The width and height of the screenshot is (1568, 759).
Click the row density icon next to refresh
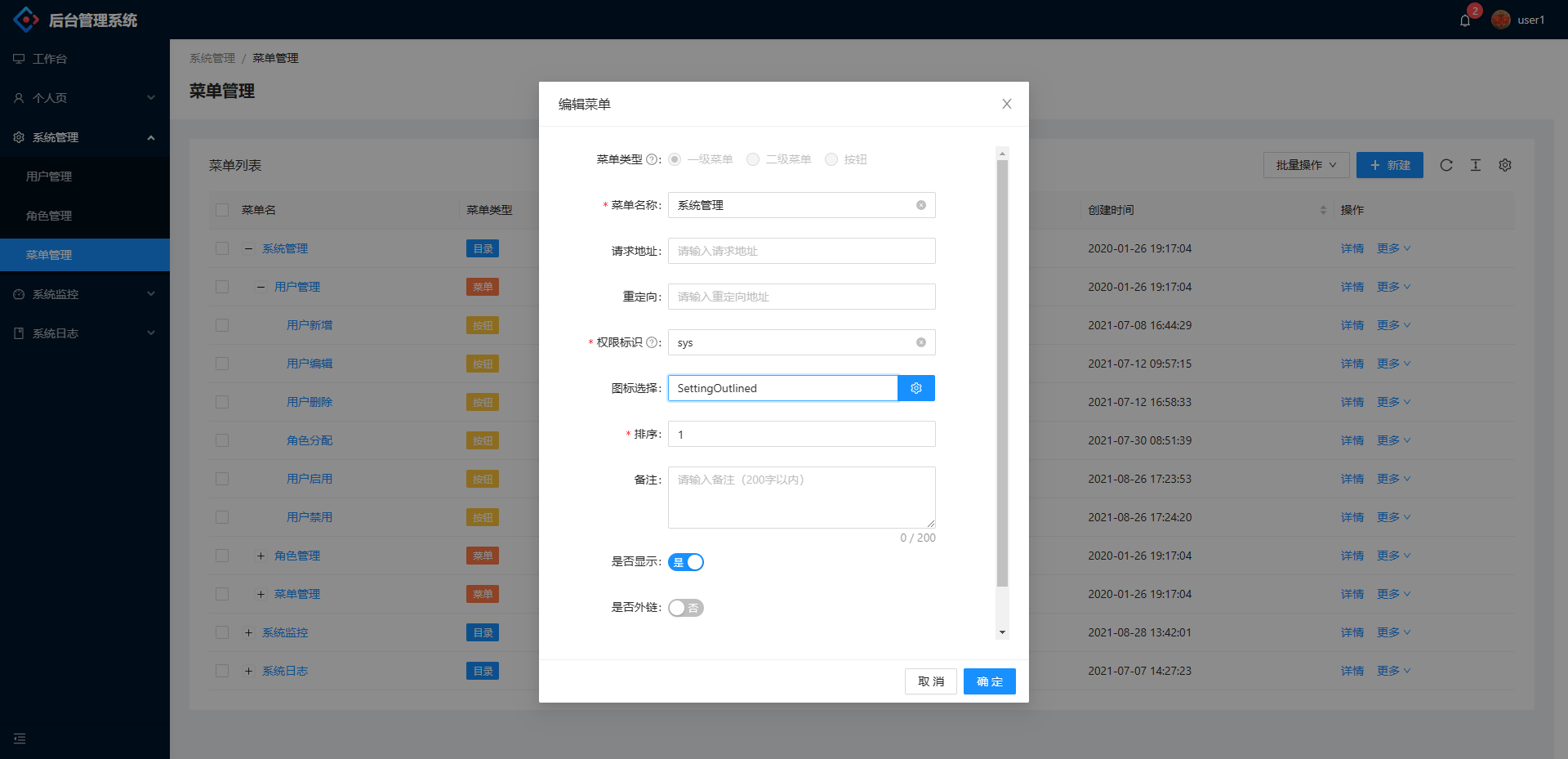[x=1476, y=165]
